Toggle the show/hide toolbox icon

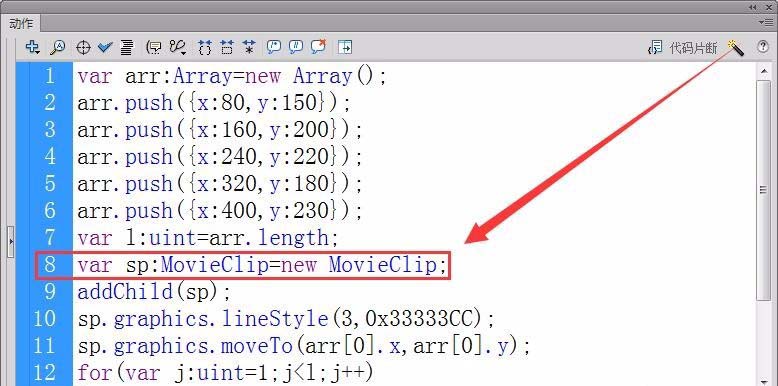tap(345, 47)
